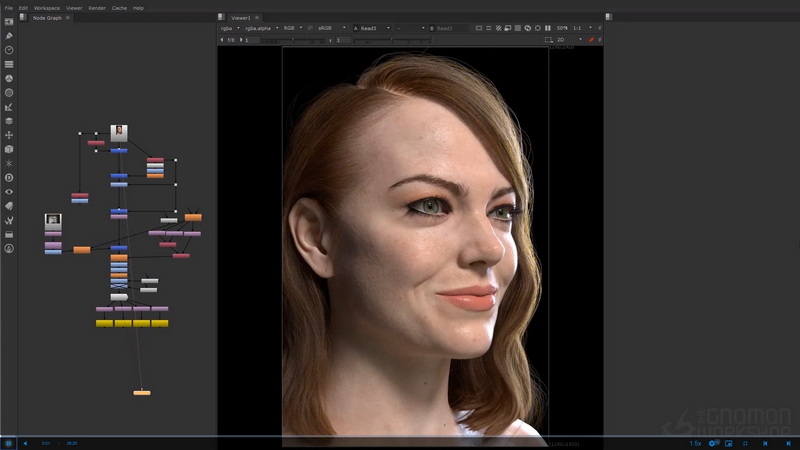This screenshot has height=450, width=800.
Task: Enter fullscreen in the video player
Action: (x=745, y=443)
